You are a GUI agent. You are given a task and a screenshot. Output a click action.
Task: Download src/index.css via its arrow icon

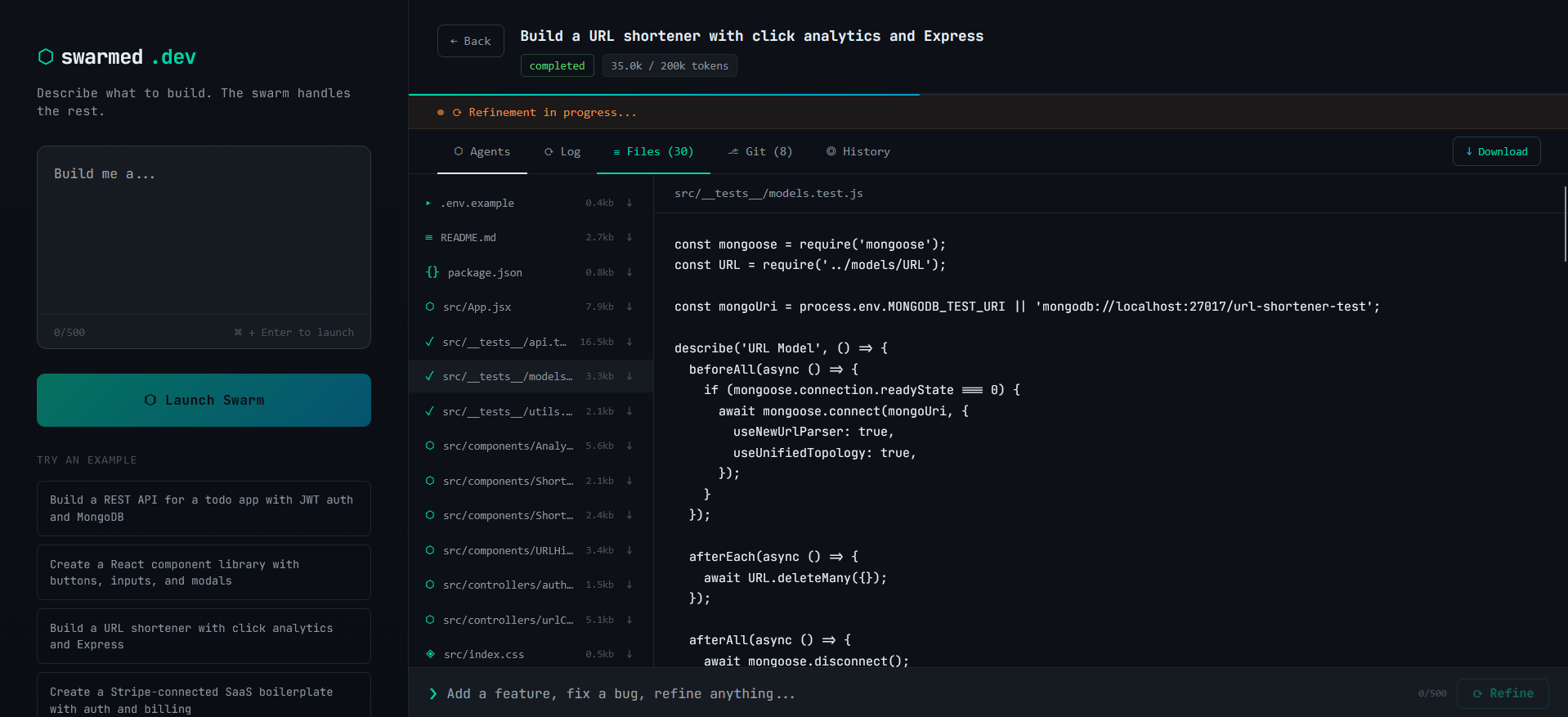pos(629,654)
